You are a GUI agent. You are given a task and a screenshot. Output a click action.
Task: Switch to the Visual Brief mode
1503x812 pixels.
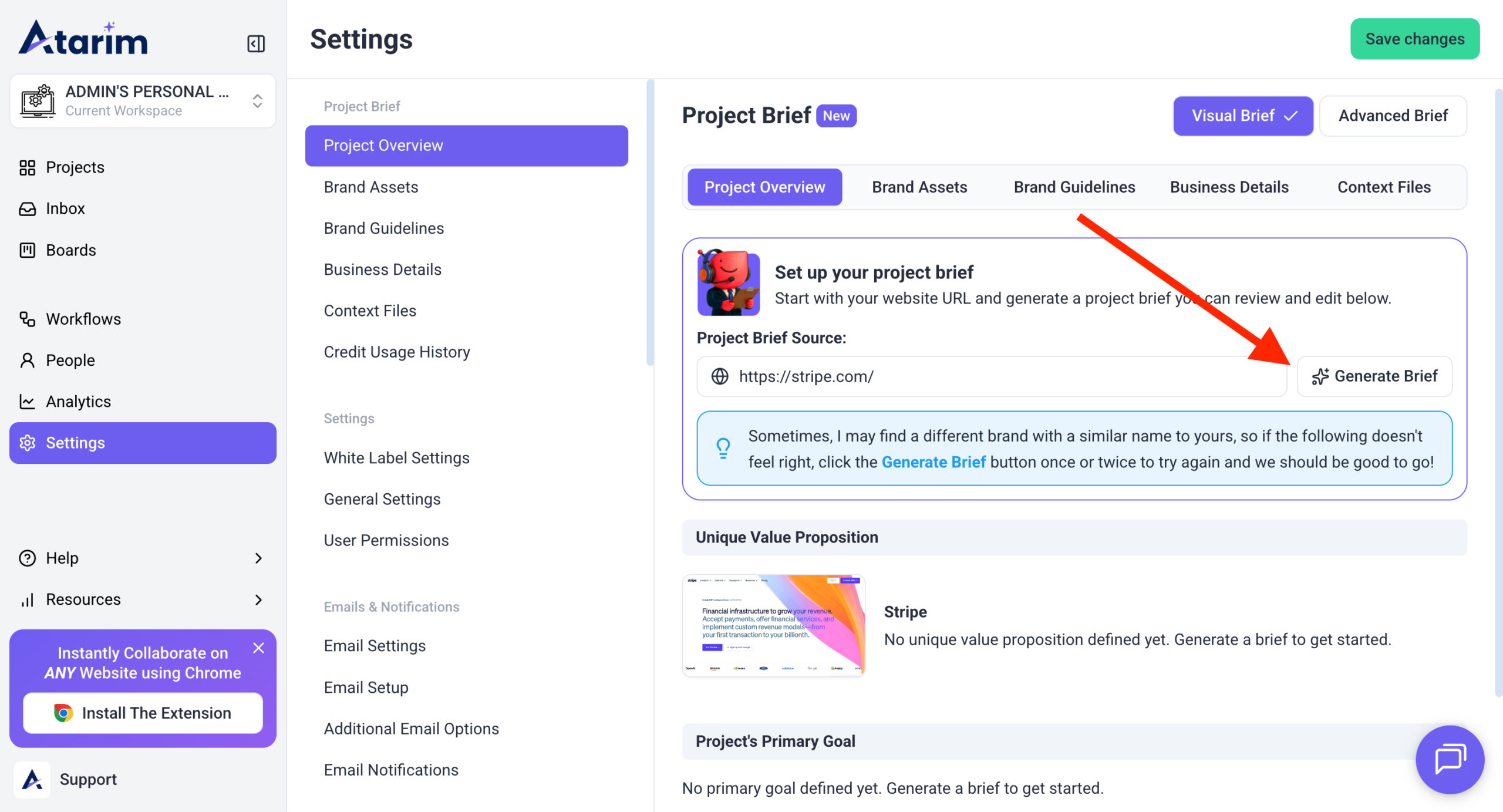click(1242, 116)
